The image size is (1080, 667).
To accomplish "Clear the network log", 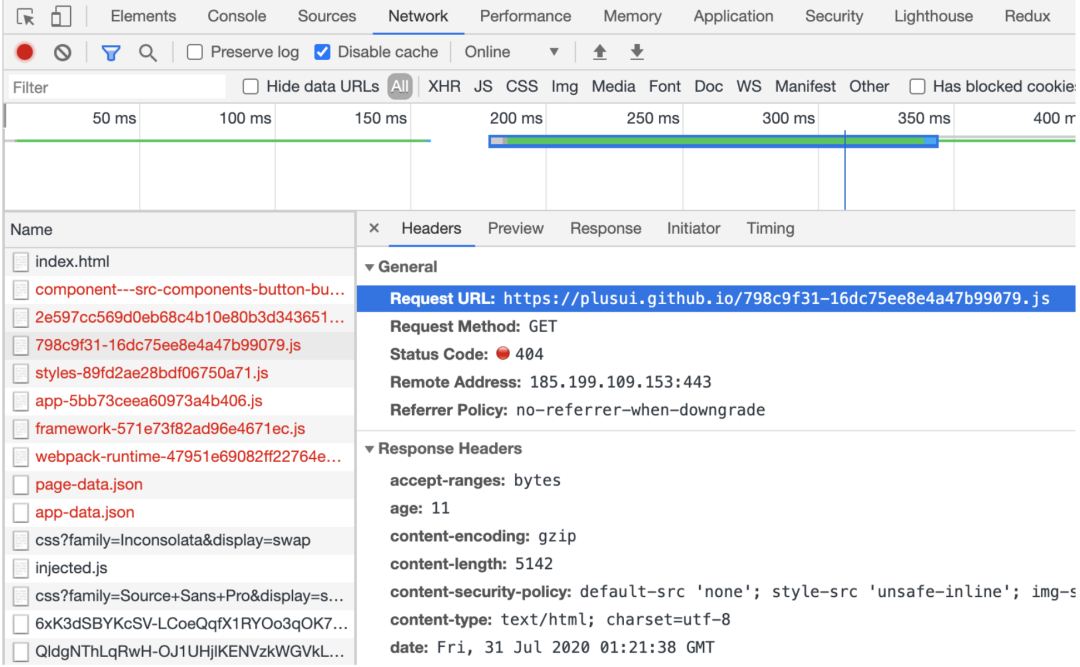I will 63,52.
